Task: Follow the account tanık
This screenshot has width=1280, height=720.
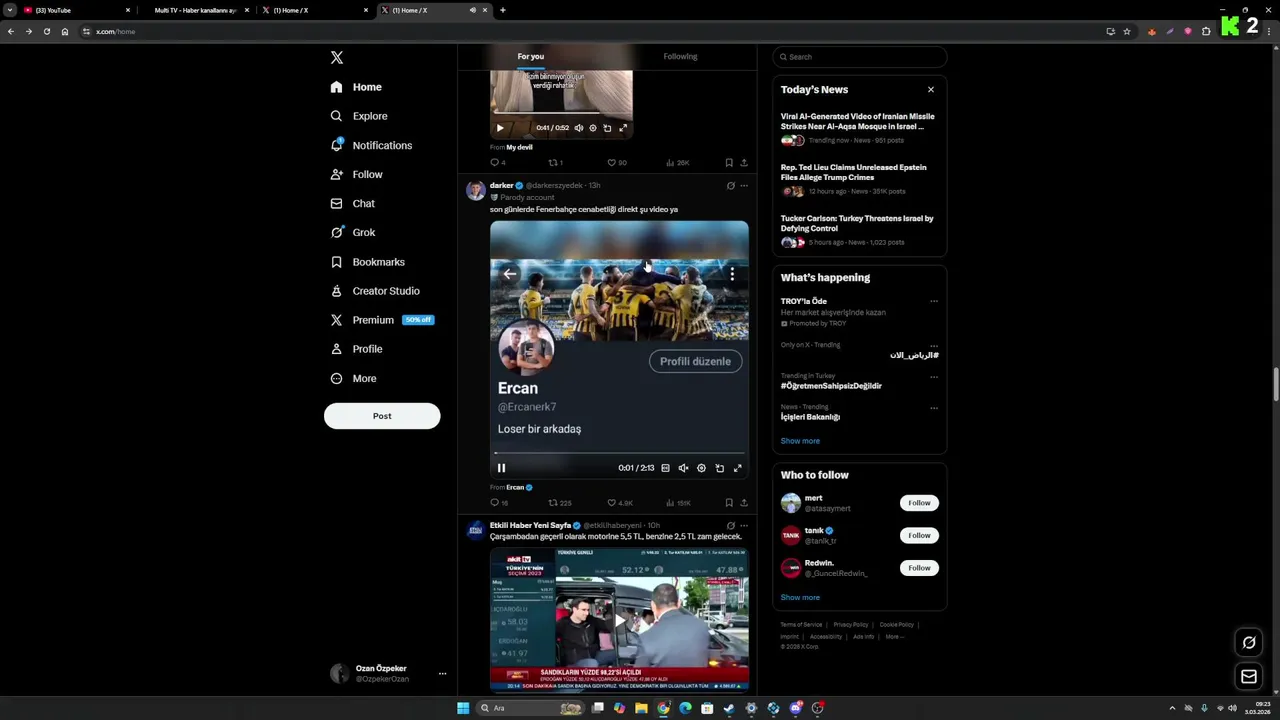Action: (919, 535)
